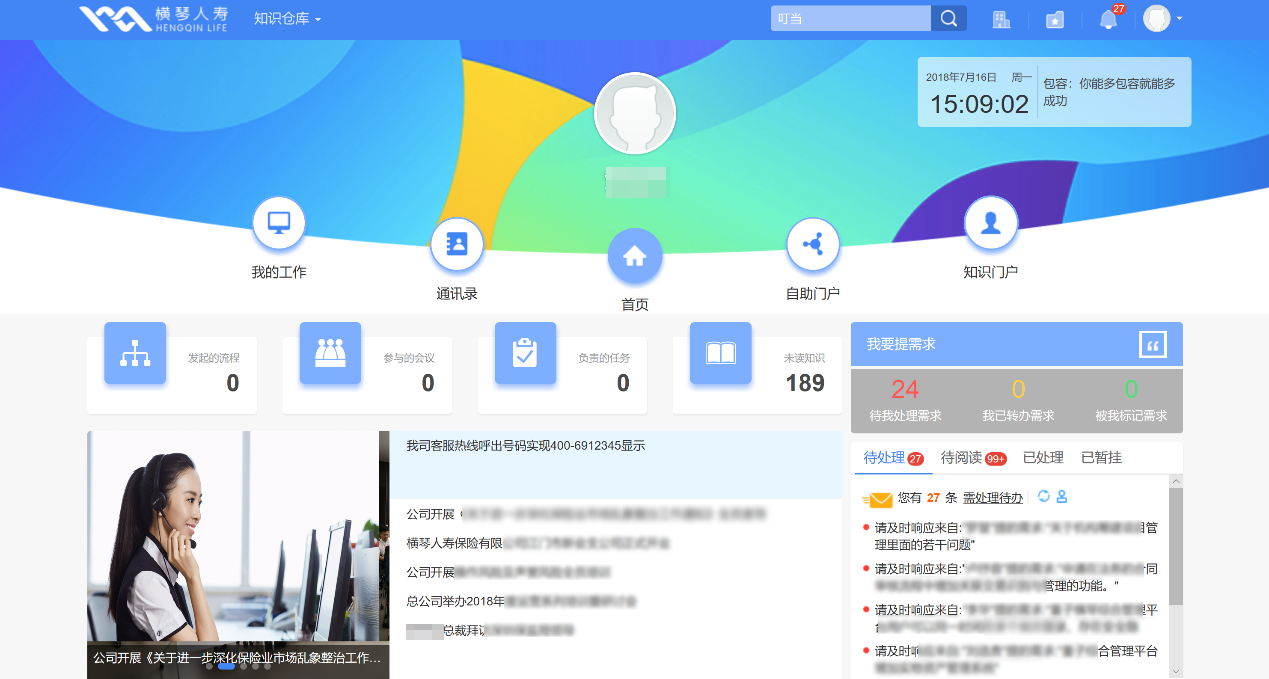Image resolution: width=1269 pixels, height=679 pixels.
Task: Click the 我的工作 monitor icon
Action: [x=279, y=223]
